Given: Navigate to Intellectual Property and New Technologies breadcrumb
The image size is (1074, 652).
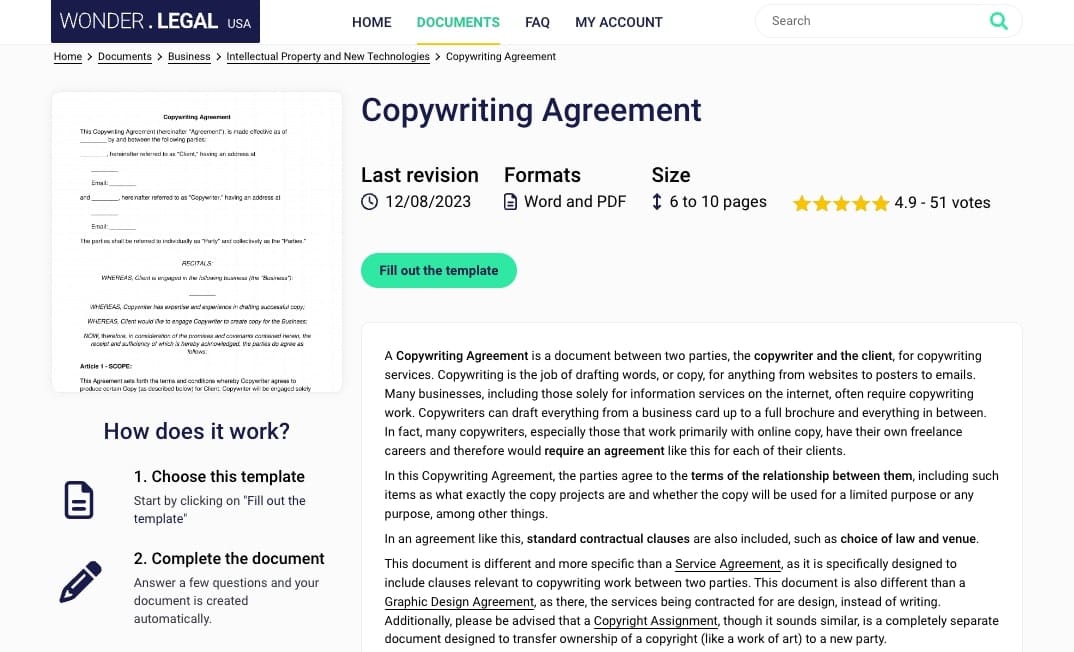Looking at the screenshot, I should point(328,57).
